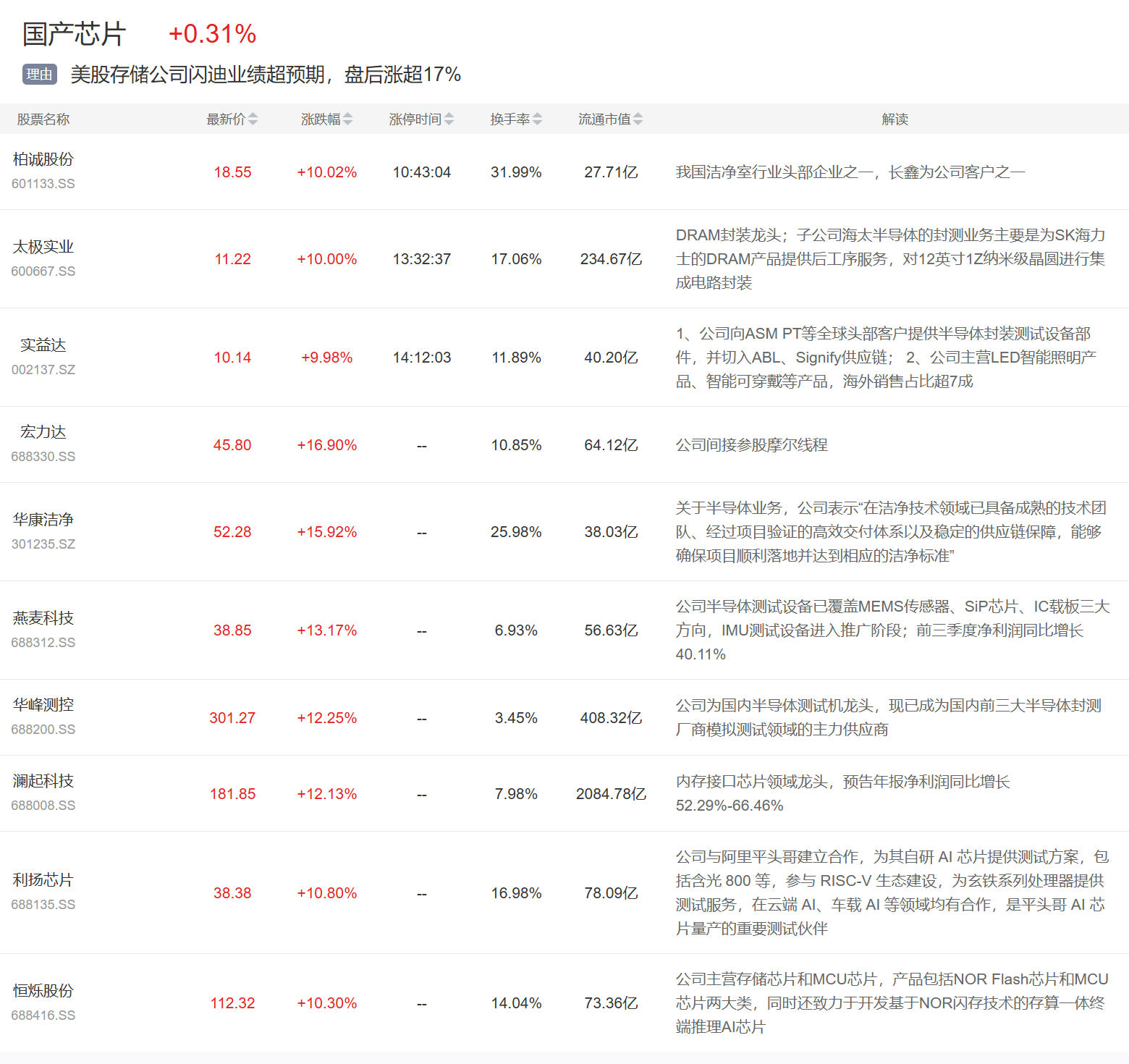The height and width of the screenshot is (1064, 1129).
Task: Click the 换手率 sort arrow icon
Action: (x=537, y=119)
